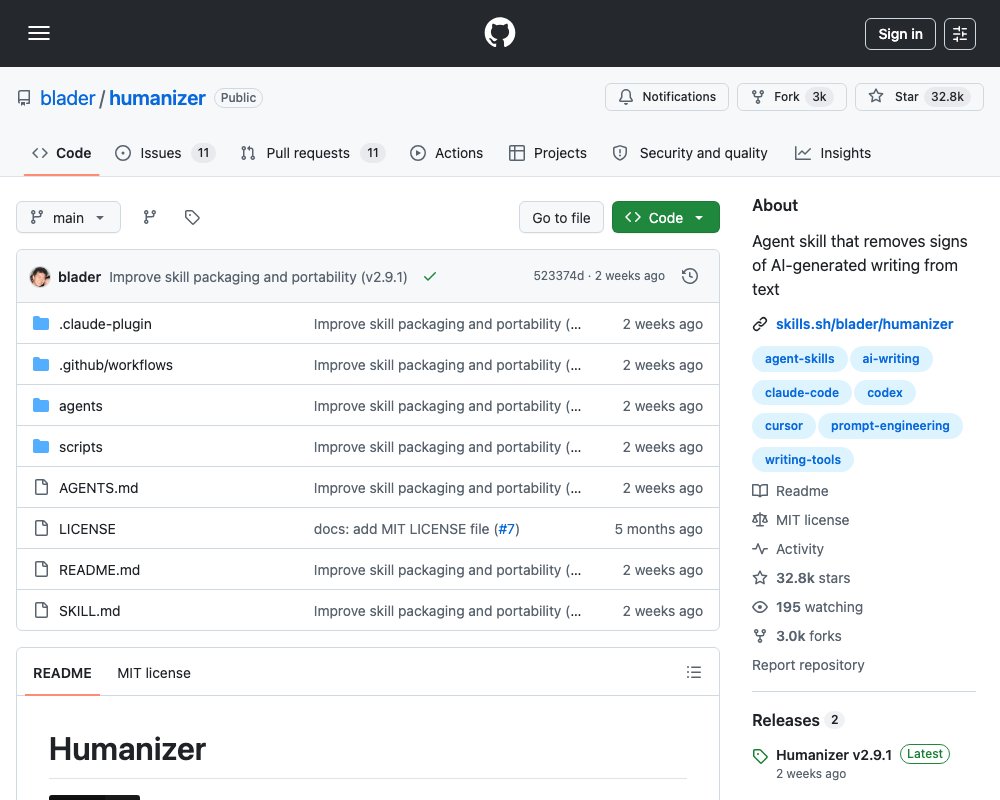Image resolution: width=1000 pixels, height=800 pixels.
Task: Open the README.md file
Action: point(99,570)
